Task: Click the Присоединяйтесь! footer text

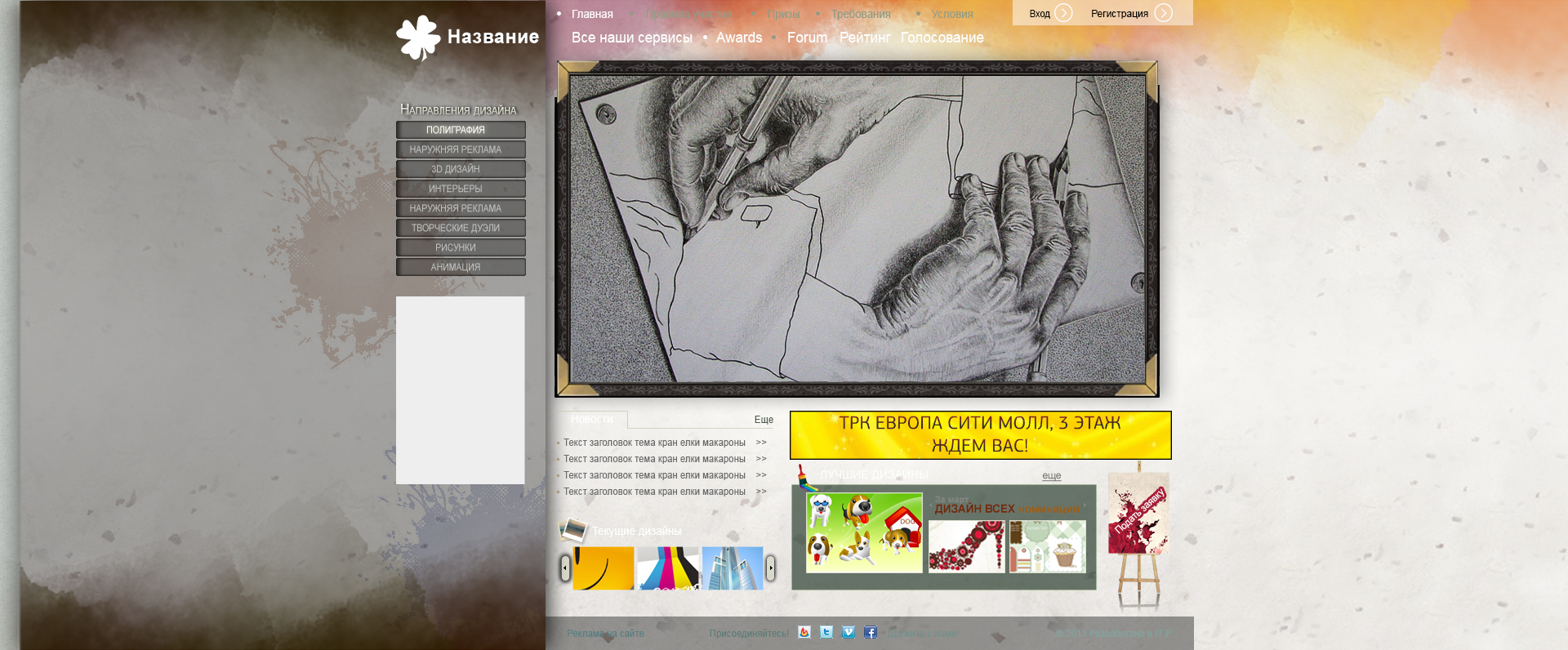Action: tap(749, 634)
